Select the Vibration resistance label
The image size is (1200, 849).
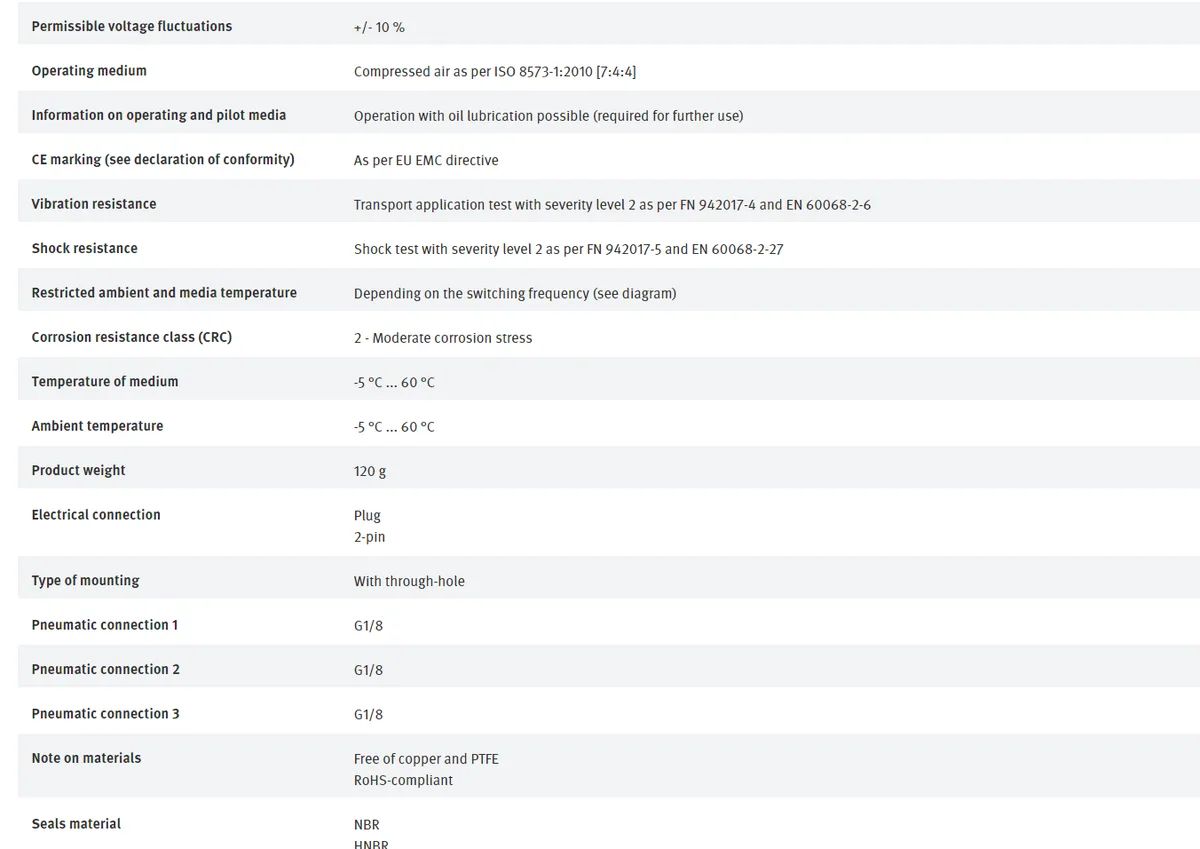point(94,204)
